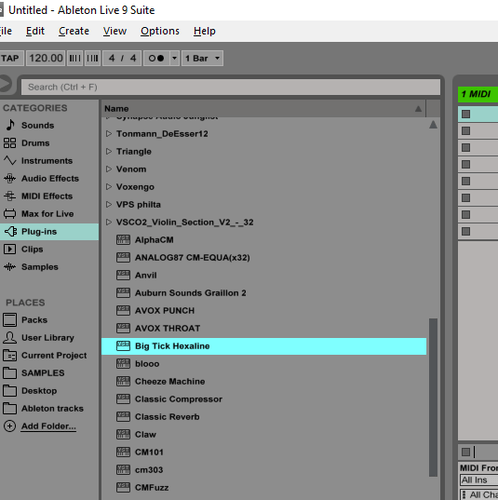The width and height of the screenshot is (498, 500).
Task: Select the Plug-ins category
Action: tap(49, 231)
